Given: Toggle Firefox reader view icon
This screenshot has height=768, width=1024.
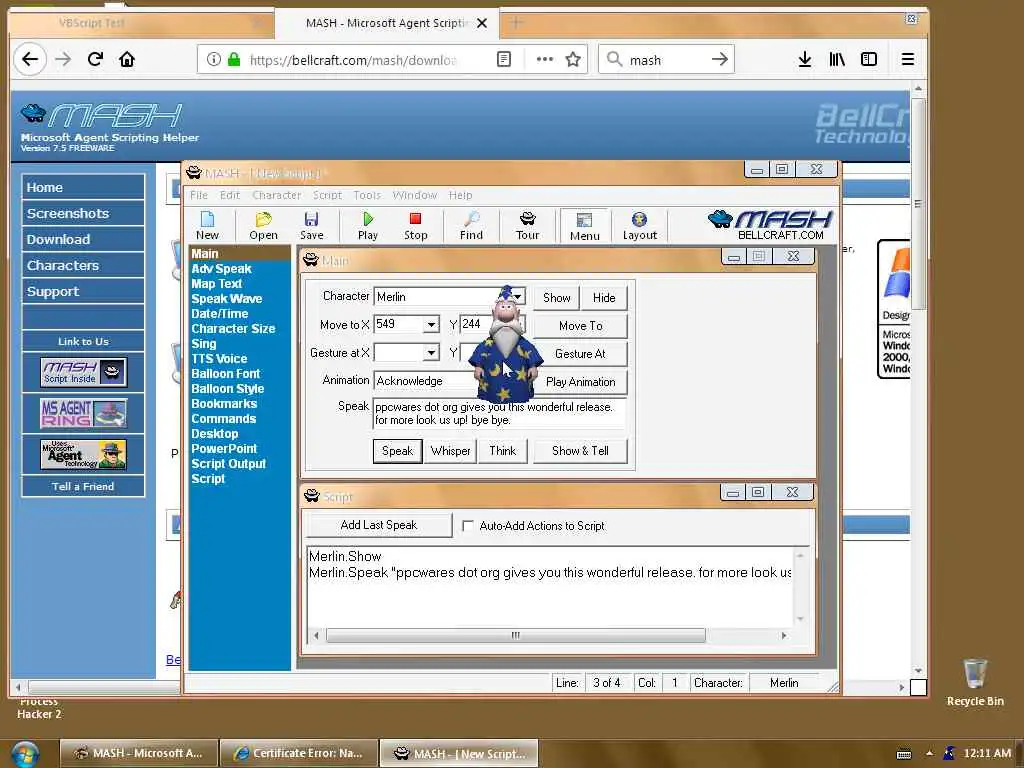Looking at the screenshot, I should coord(504,59).
